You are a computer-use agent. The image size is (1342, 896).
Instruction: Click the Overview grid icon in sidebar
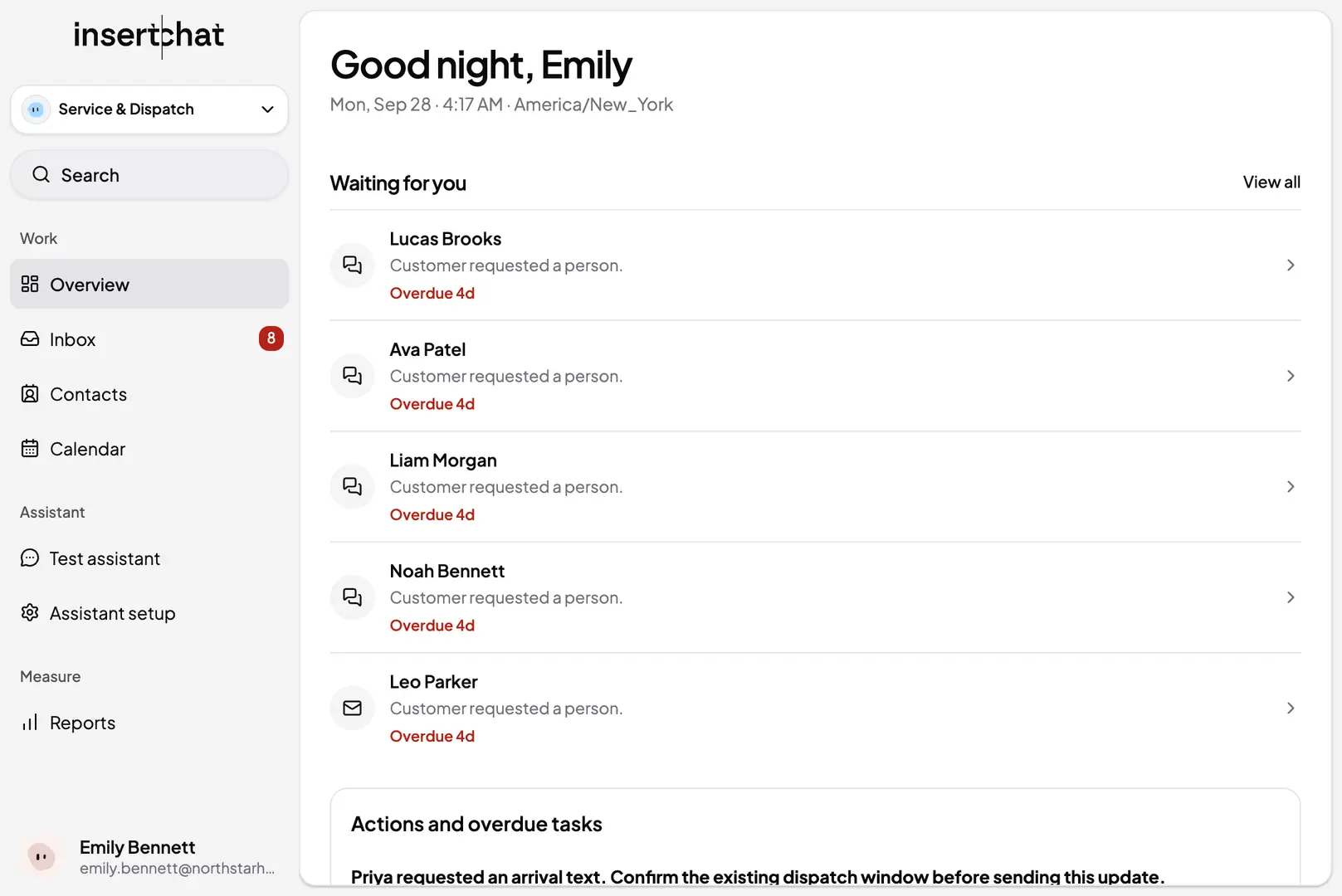(x=30, y=284)
